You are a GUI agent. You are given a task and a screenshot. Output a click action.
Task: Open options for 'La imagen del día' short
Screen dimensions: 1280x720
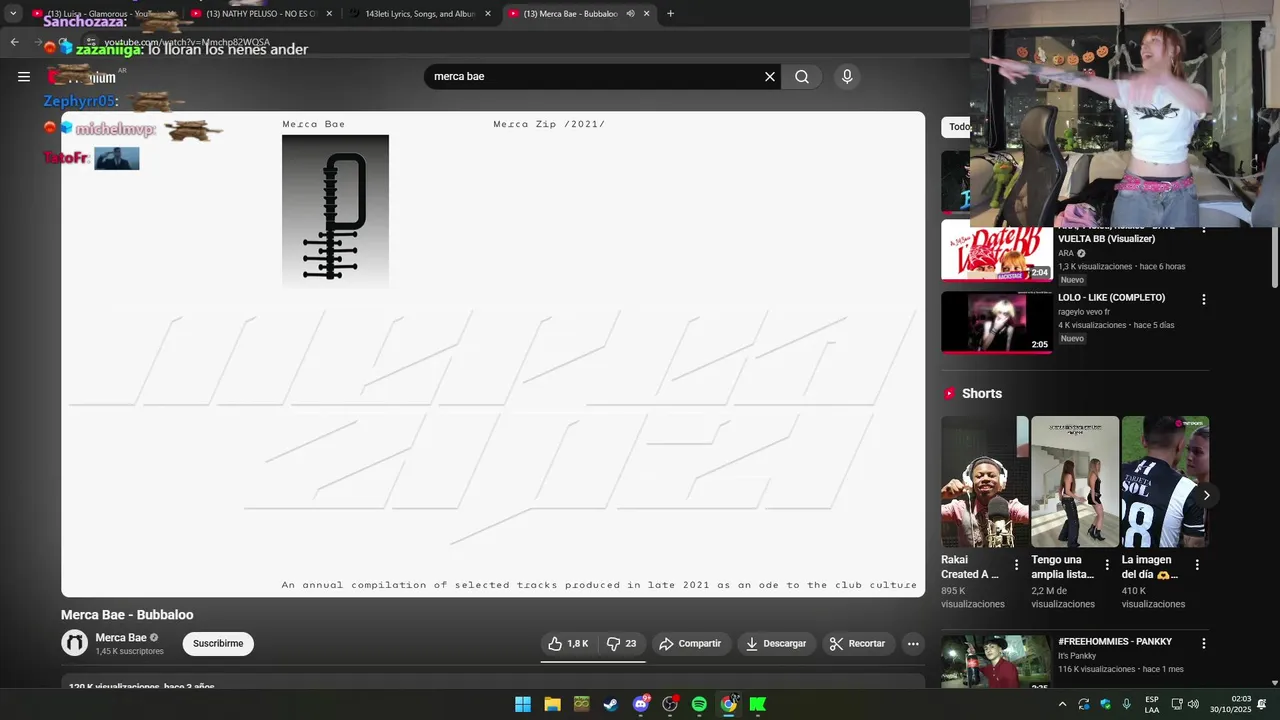pyautogui.click(x=1197, y=565)
